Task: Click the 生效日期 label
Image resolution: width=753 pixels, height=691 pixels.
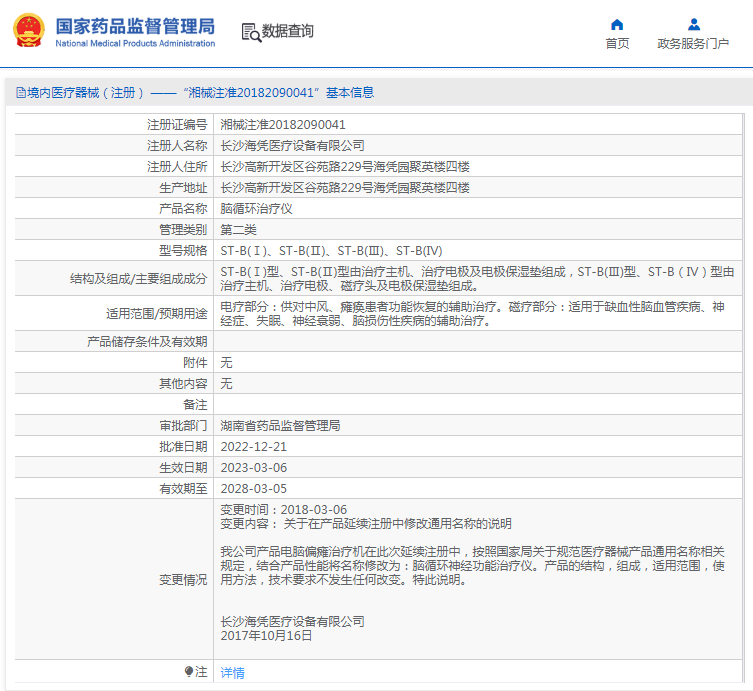Action: 183,468
